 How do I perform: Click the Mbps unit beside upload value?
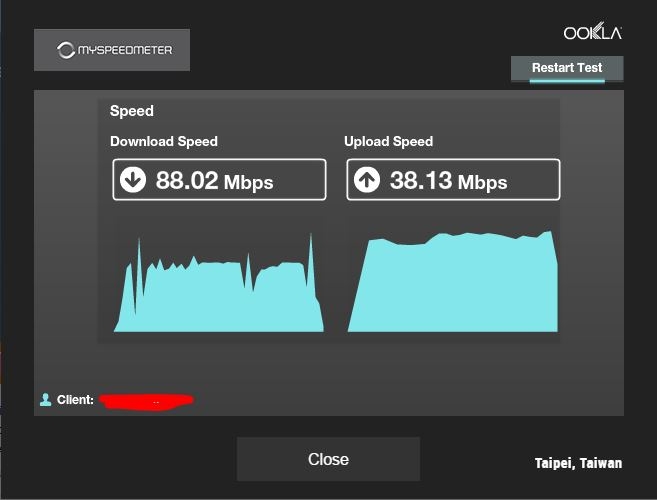(482, 183)
